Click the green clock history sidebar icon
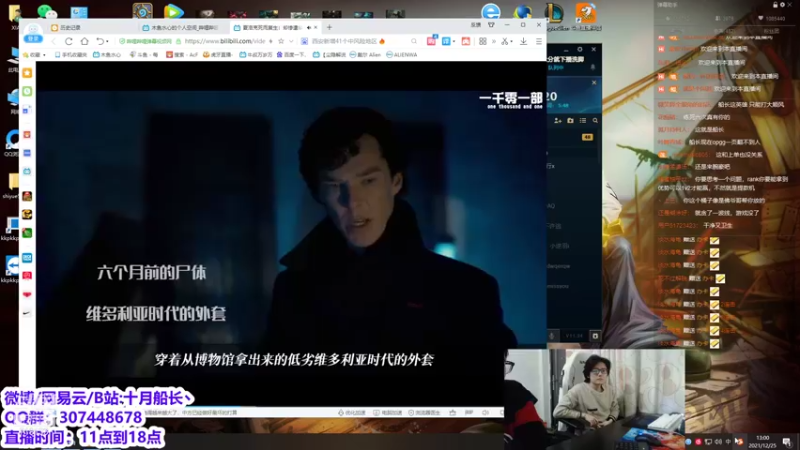800x450 pixels. (x=27, y=91)
